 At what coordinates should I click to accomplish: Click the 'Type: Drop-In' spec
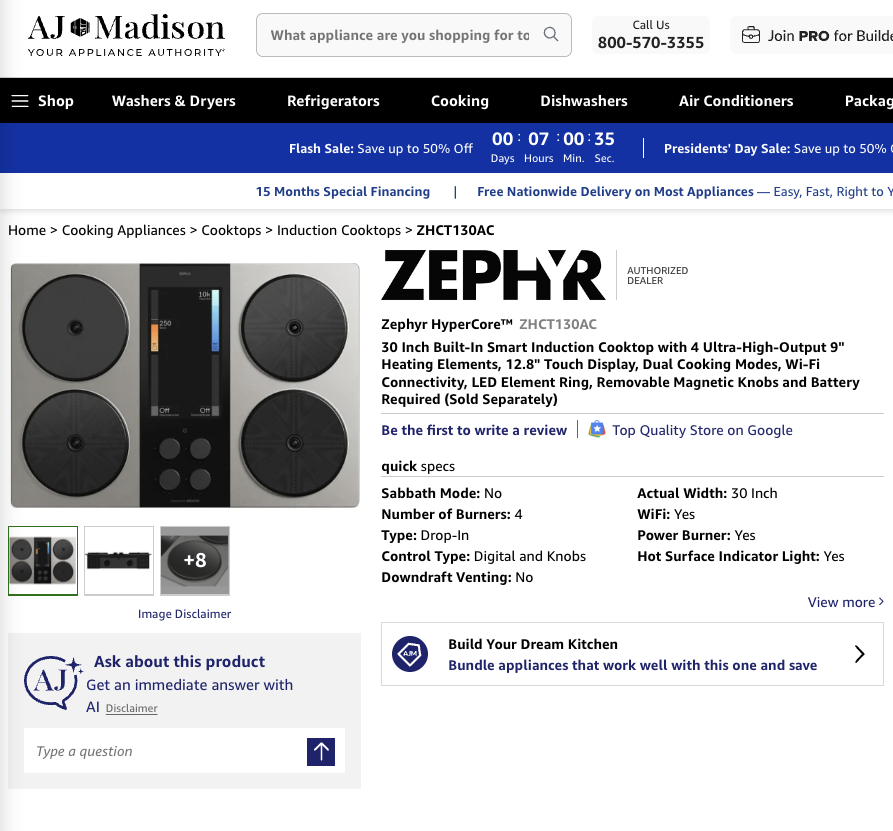click(x=425, y=535)
